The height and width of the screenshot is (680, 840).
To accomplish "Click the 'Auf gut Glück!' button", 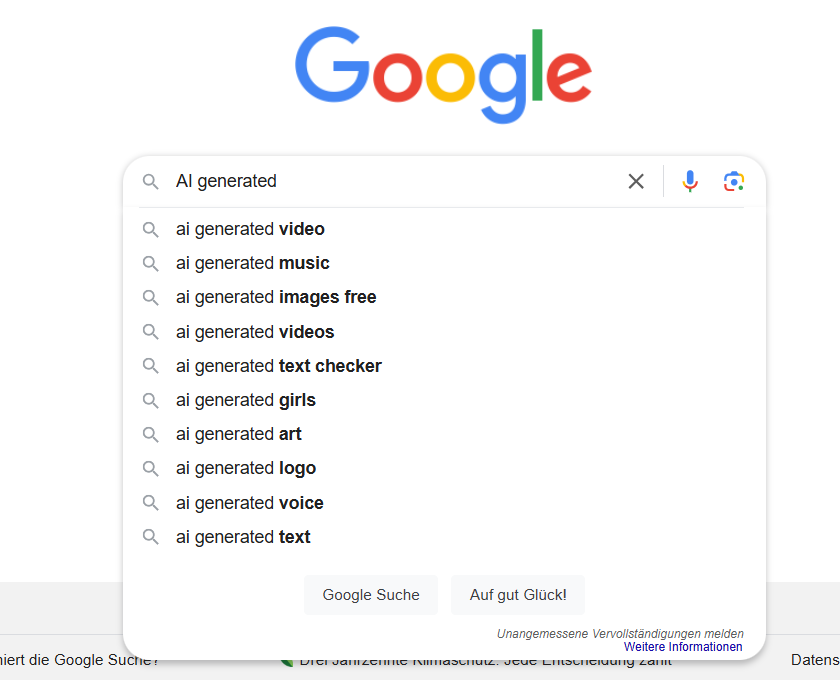I will [x=518, y=595].
